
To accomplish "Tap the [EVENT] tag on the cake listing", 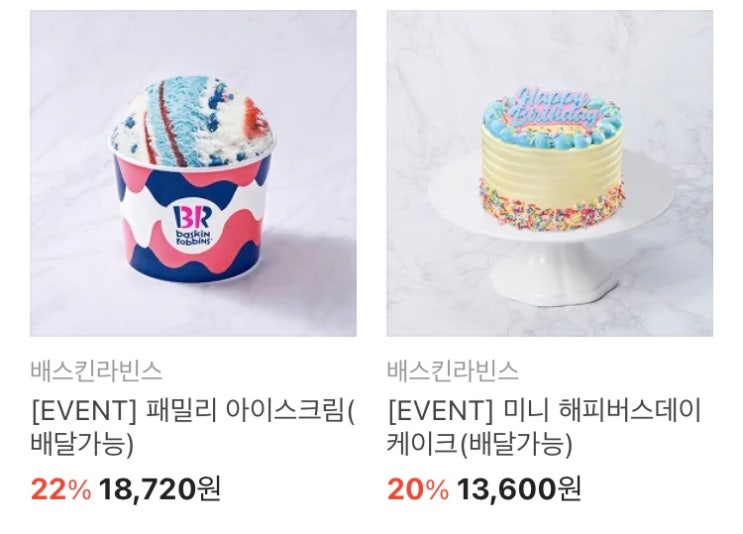I will point(440,411).
